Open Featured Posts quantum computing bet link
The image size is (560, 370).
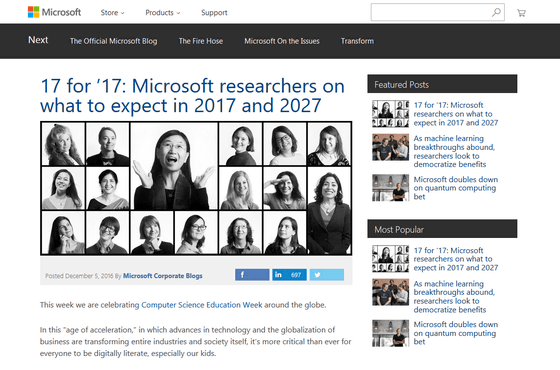(456, 188)
